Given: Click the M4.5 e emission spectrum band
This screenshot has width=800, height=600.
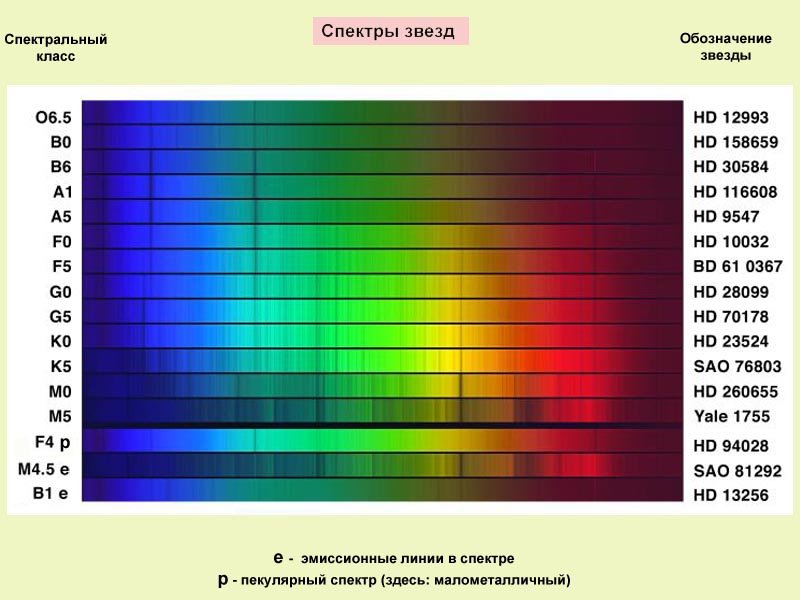Looking at the screenshot, I should tap(383, 465).
